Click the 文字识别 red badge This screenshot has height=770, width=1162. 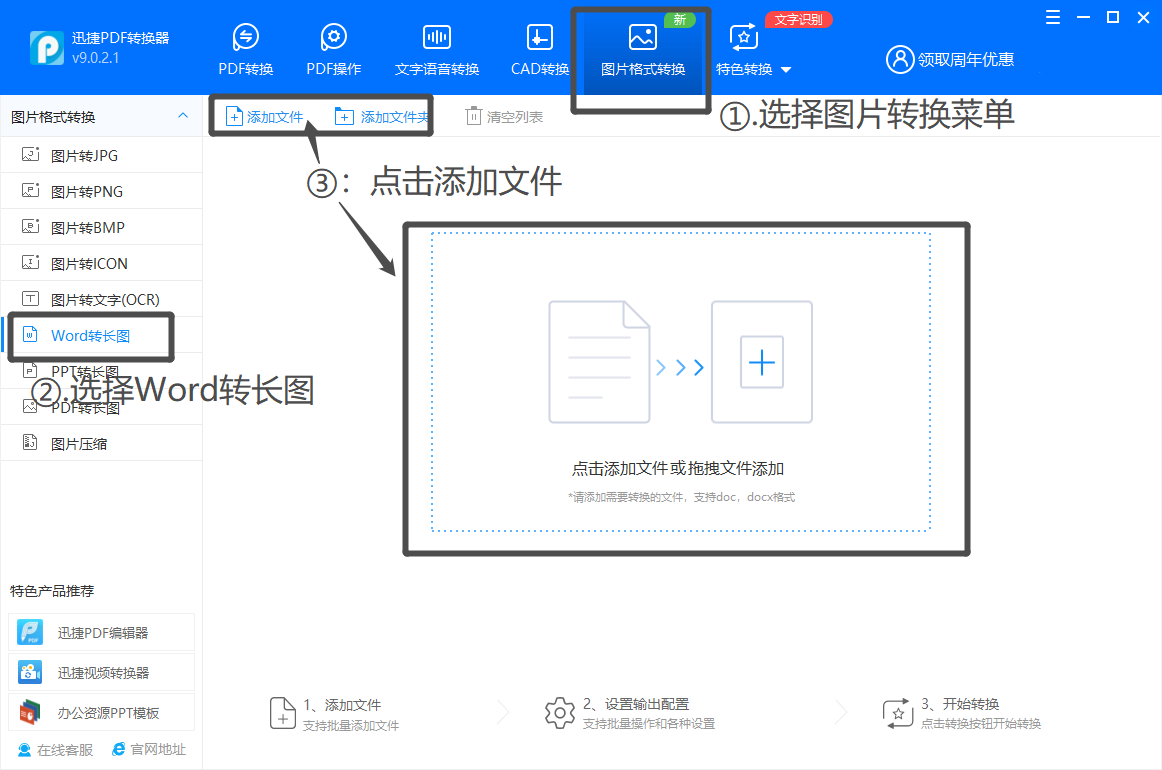(x=798, y=19)
